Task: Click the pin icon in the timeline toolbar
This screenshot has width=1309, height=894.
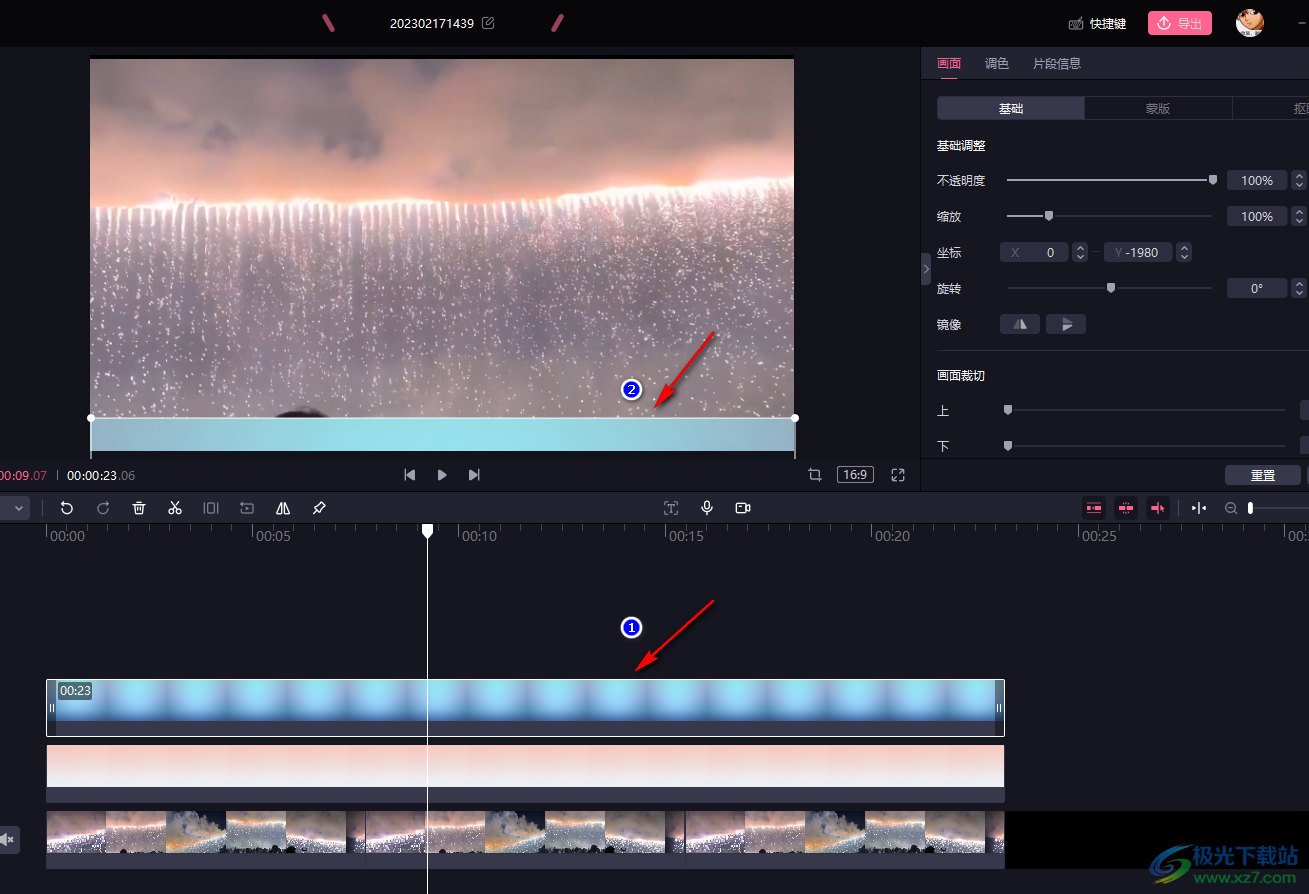Action: point(319,508)
